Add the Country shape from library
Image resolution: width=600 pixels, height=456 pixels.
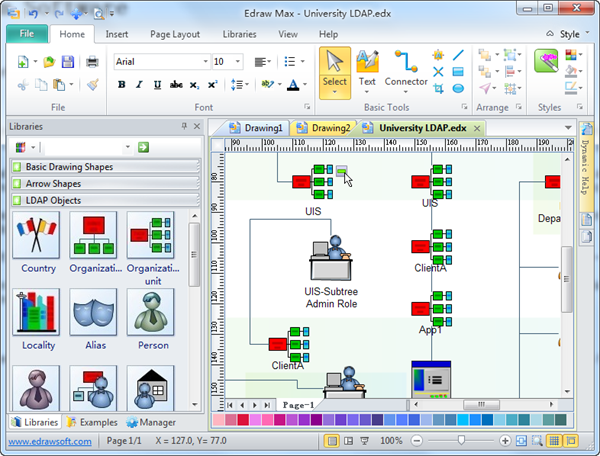click(x=38, y=242)
